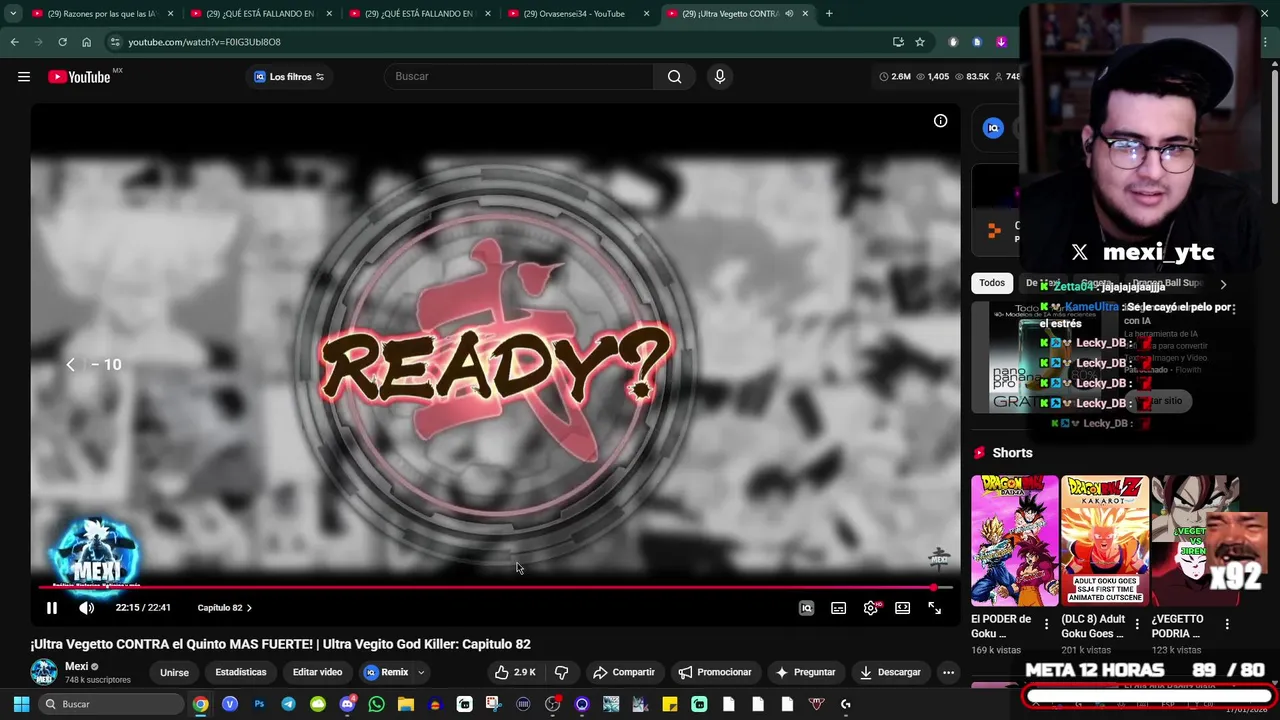1280x720 pixels.
Task: Switch to theater mode view
Action: click(x=902, y=608)
